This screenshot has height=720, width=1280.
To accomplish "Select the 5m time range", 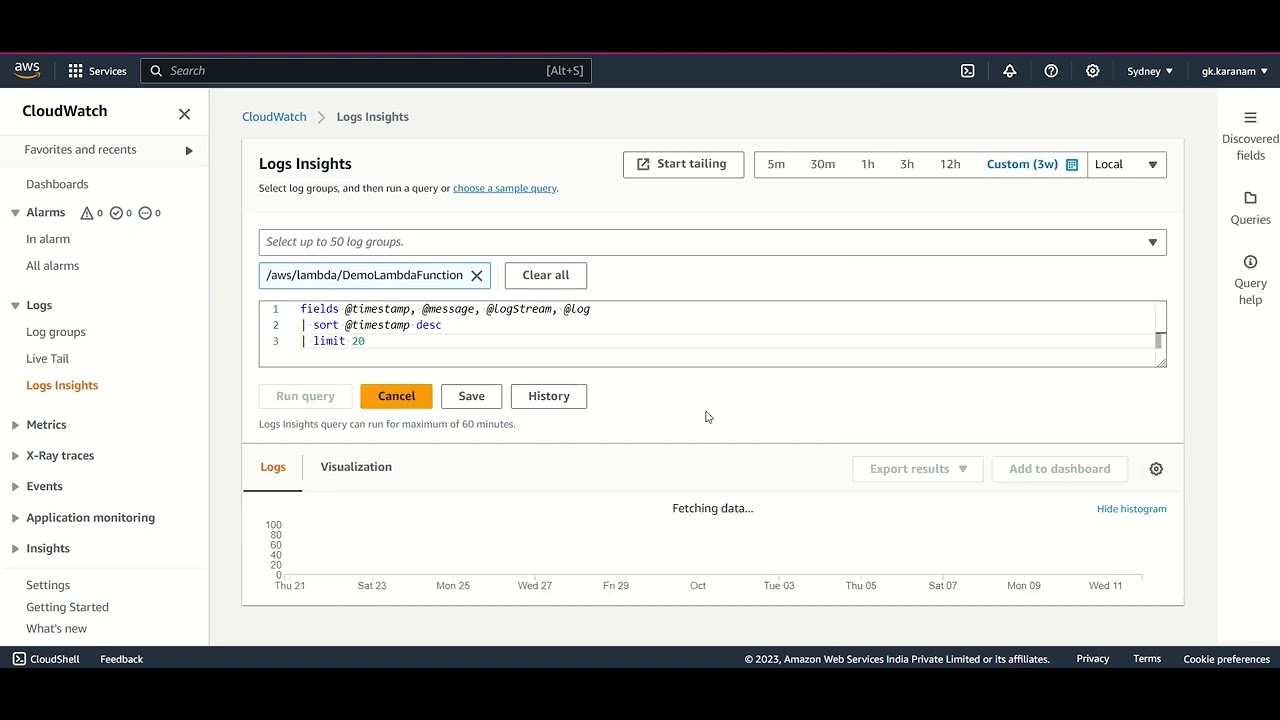I will [x=776, y=165].
